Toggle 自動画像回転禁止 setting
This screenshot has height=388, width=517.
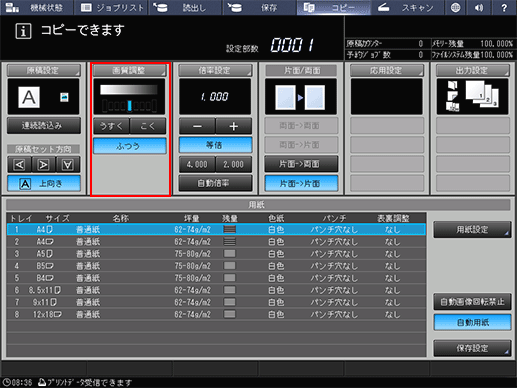point(472,302)
